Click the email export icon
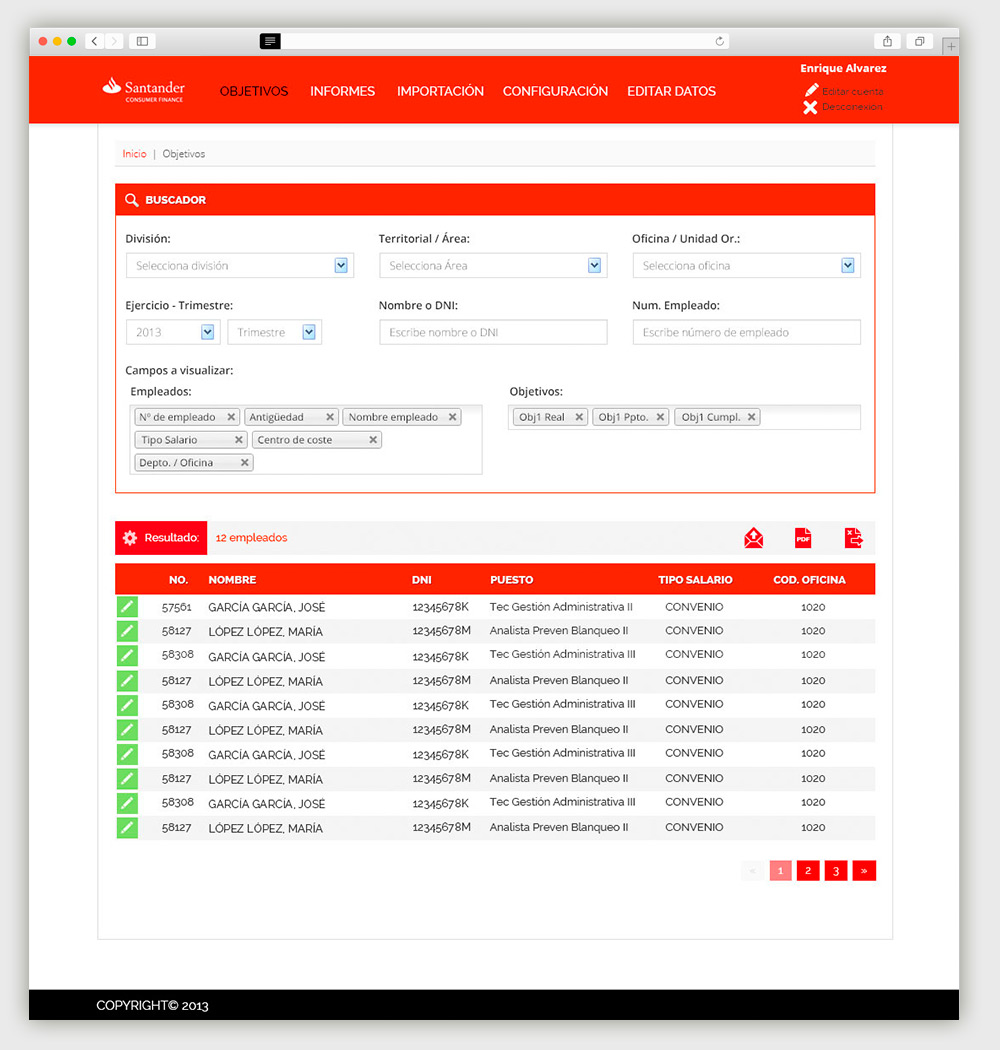Viewport: 1000px width, 1050px height. (753, 538)
